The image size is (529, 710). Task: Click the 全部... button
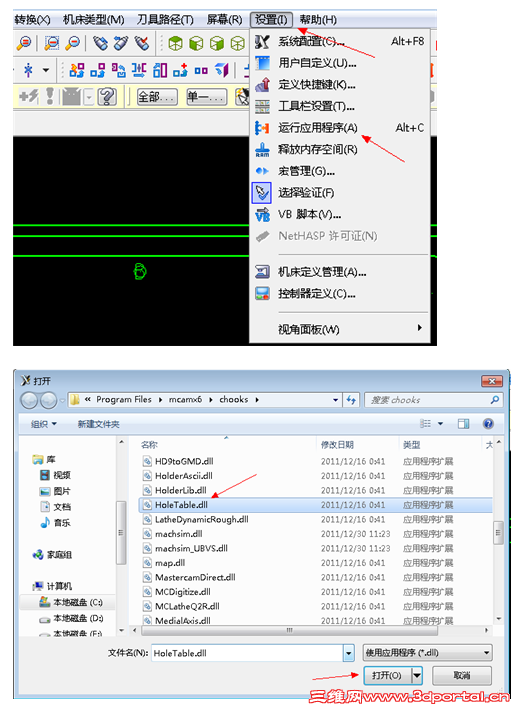[x=157, y=96]
